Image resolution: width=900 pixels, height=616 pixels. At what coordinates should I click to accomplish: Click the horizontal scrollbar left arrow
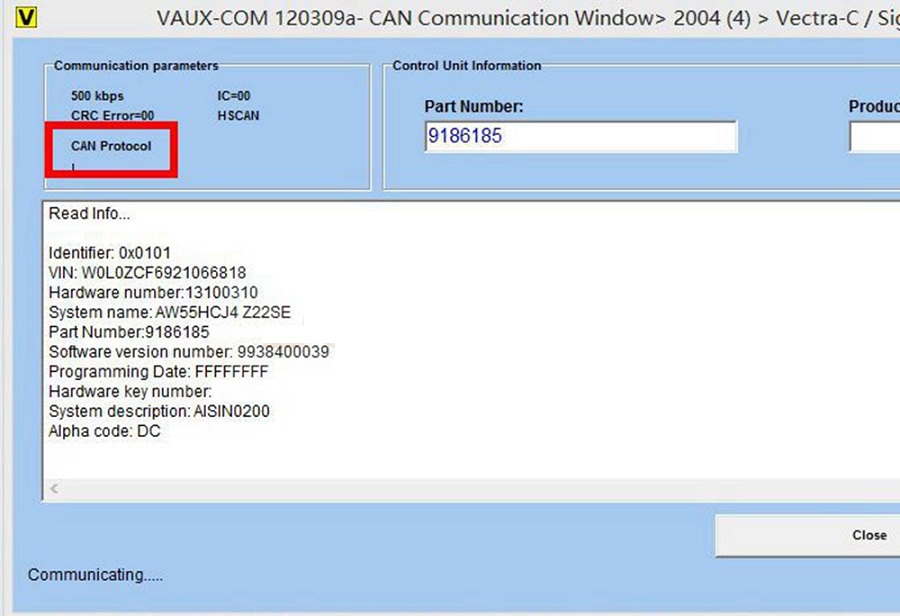click(54, 489)
